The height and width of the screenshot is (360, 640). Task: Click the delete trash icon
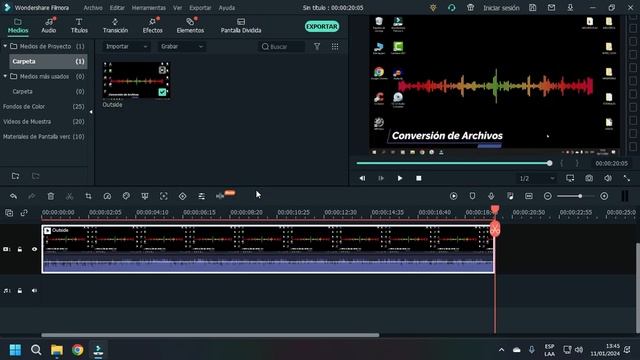click(x=51, y=196)
